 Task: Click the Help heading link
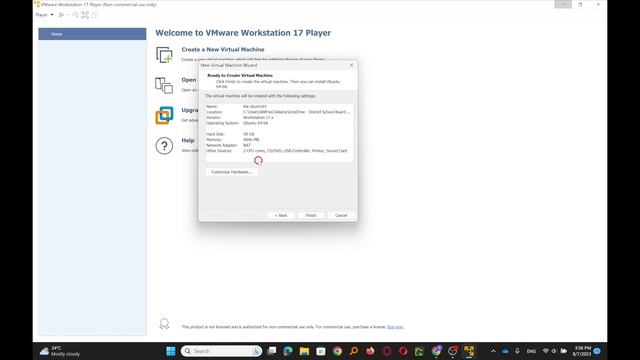(188, 140)
